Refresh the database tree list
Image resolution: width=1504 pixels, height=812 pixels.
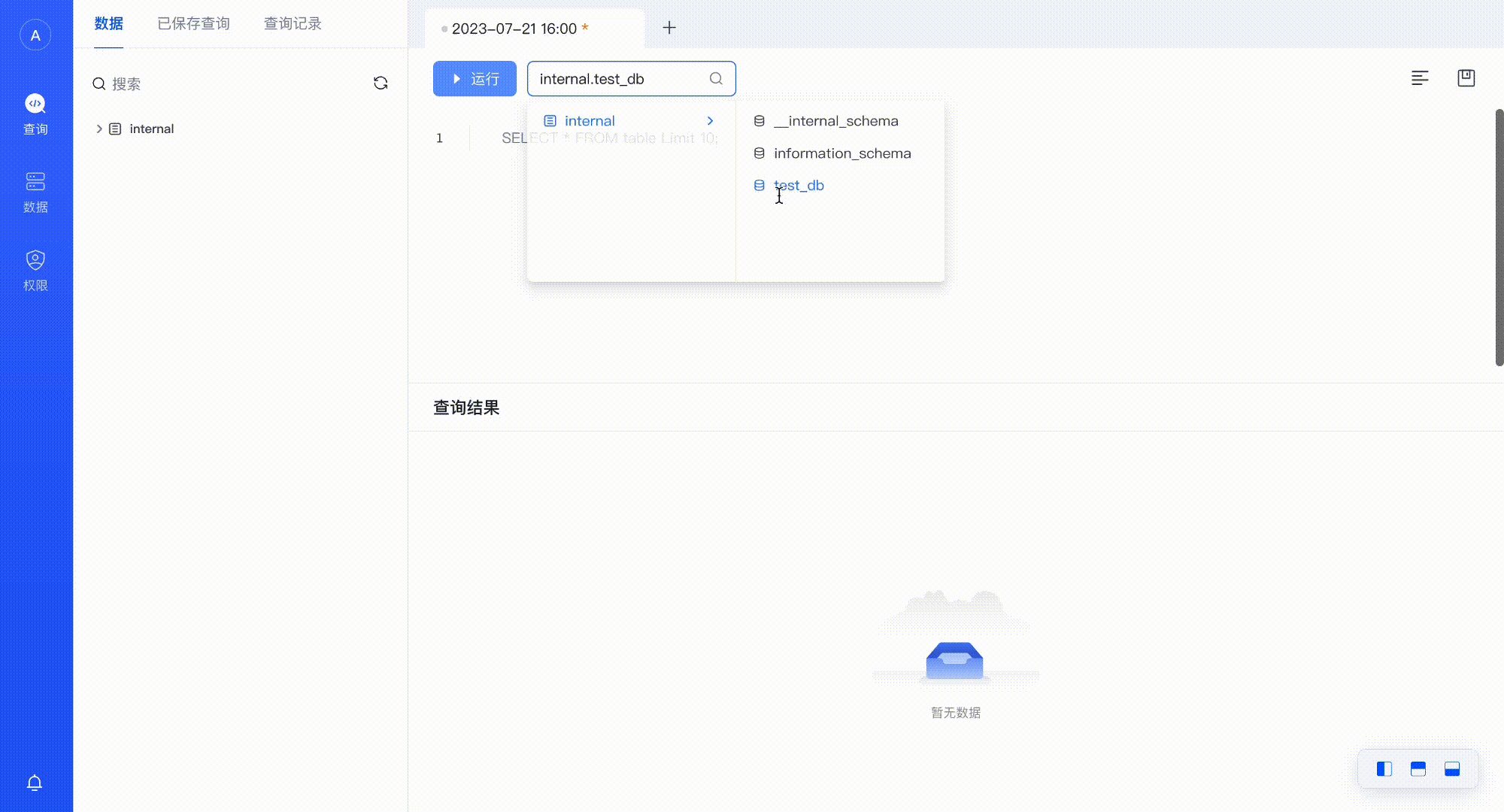[381, 83]
